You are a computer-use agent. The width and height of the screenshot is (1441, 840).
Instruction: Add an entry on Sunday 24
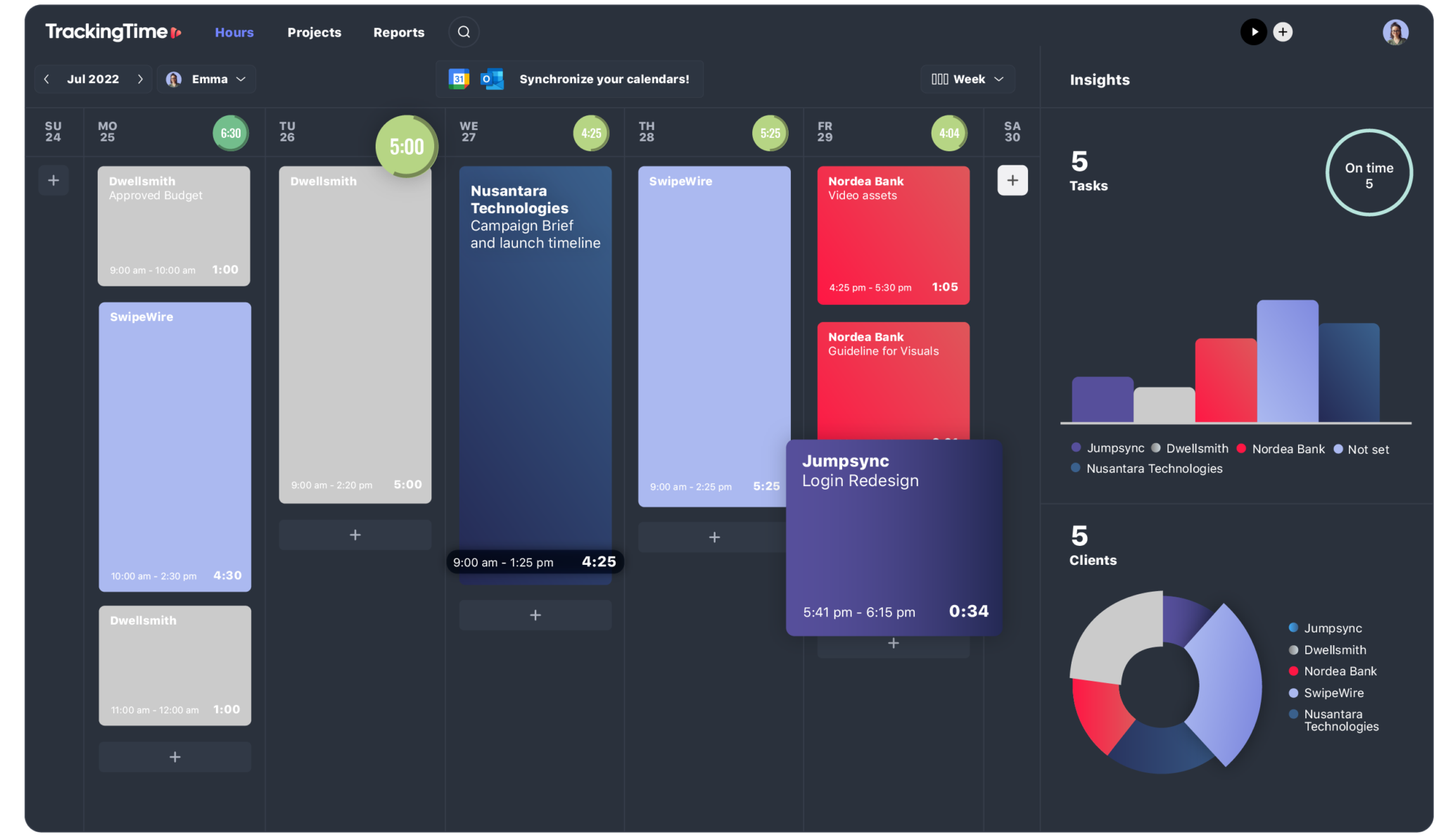pos(53,181)
